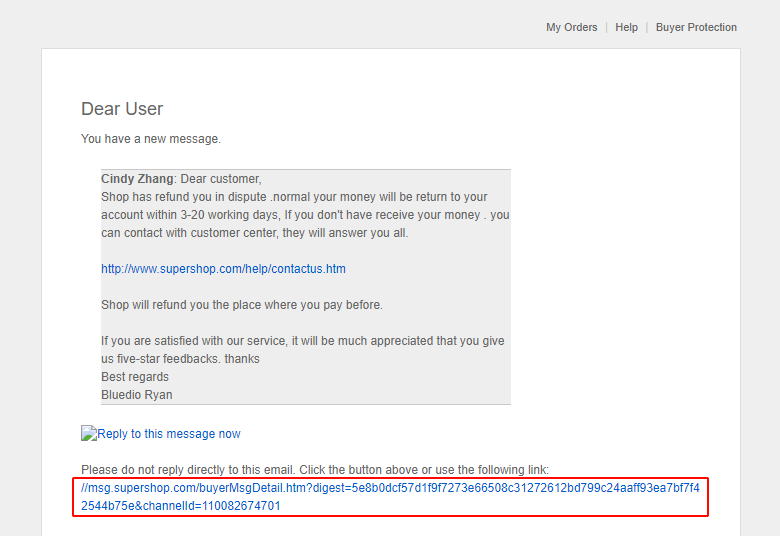The height and width of the screenshot is (536, 780).
Task: Open the Help link in header
Action: [626, 27]
